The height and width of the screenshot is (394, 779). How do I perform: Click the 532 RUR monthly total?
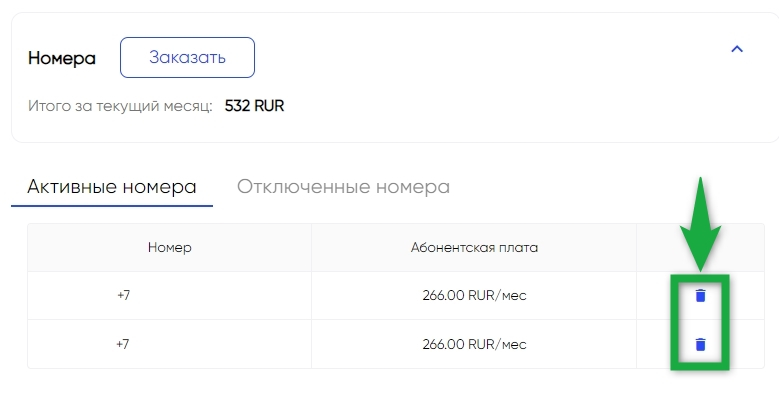[x=254, y=106]
